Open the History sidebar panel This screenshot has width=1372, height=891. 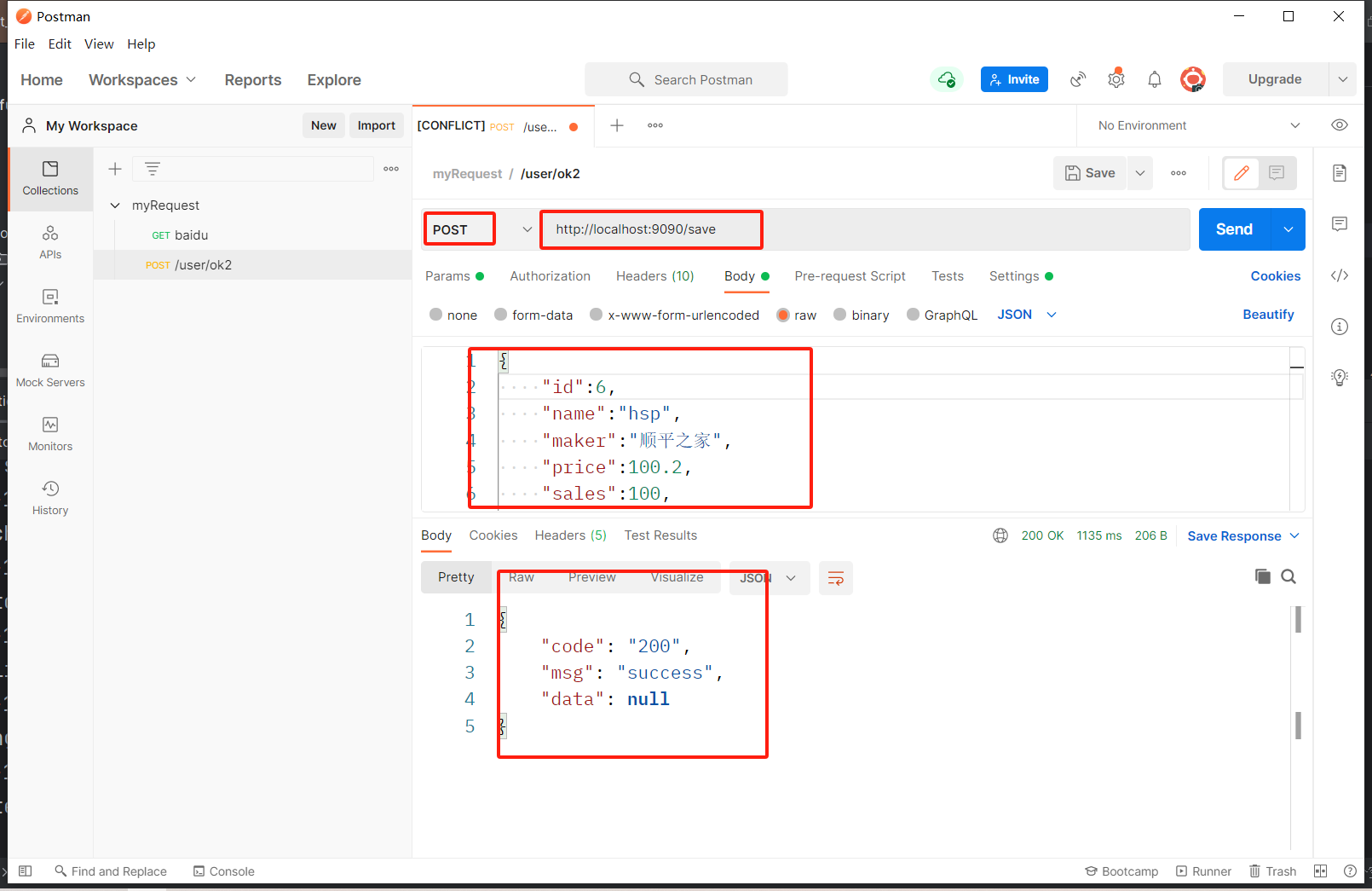pyautogui.click(x=50, y=498)
